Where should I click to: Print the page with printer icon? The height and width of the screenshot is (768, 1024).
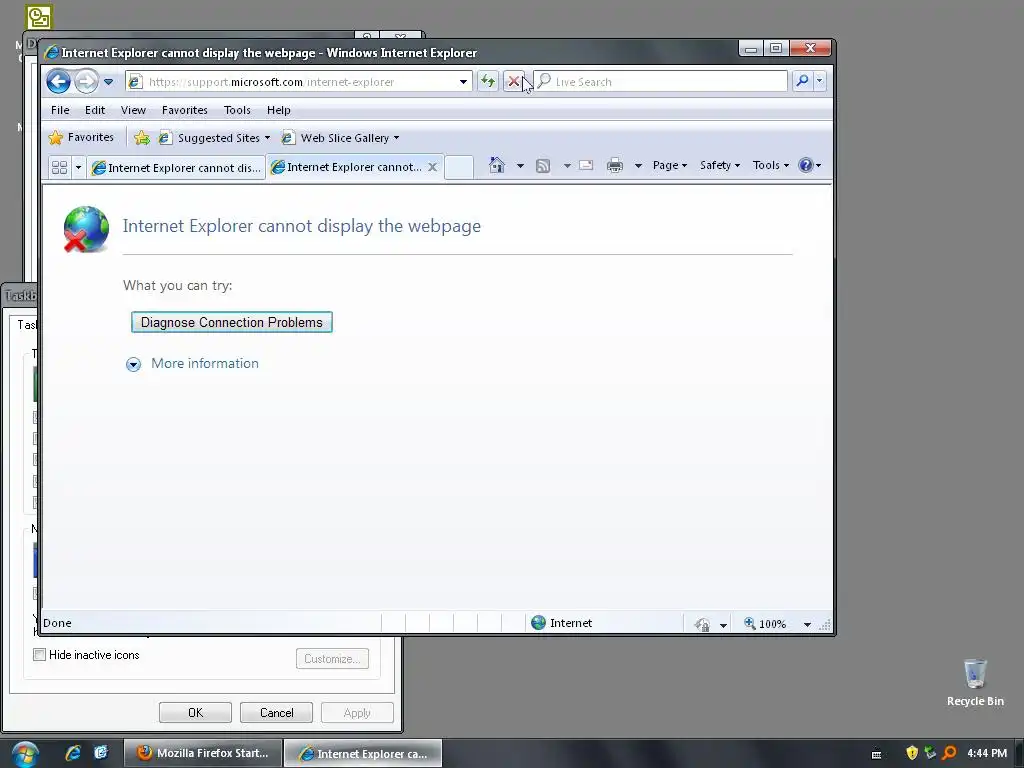(615, 165)
